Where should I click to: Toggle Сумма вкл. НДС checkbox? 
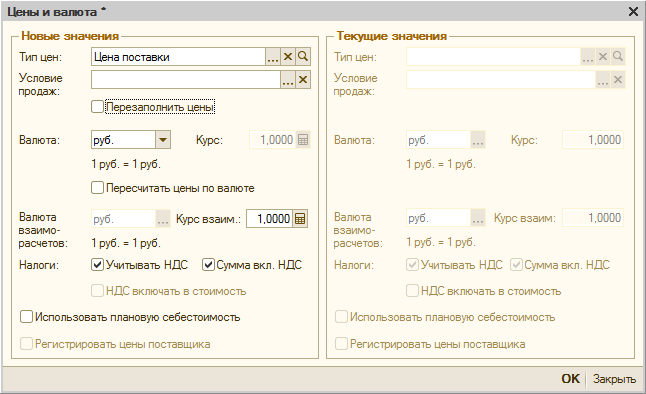click(x=208, y=265)
